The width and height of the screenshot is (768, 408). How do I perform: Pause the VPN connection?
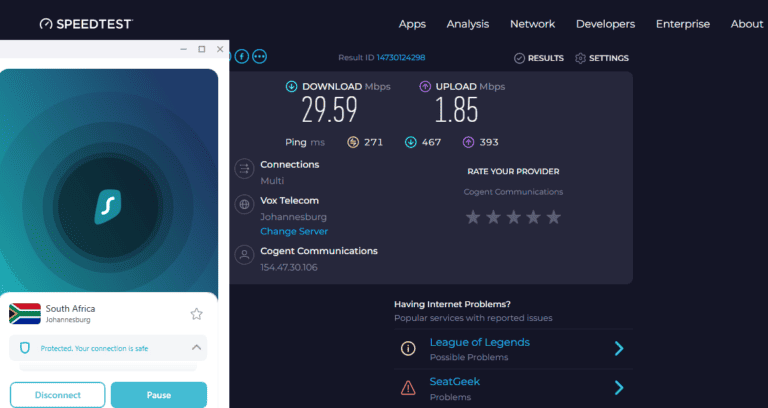coord(158,395)
